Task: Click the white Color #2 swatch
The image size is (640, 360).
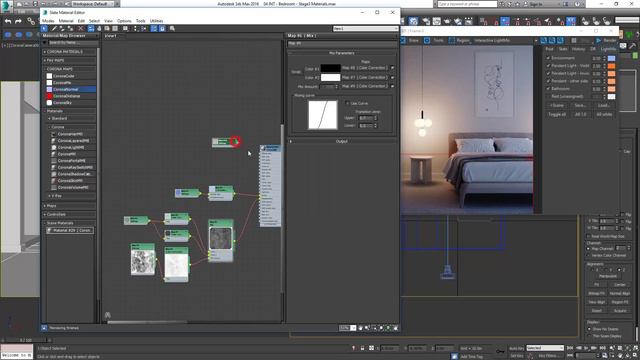Action: pyautogui.click(x=331, y=77)
